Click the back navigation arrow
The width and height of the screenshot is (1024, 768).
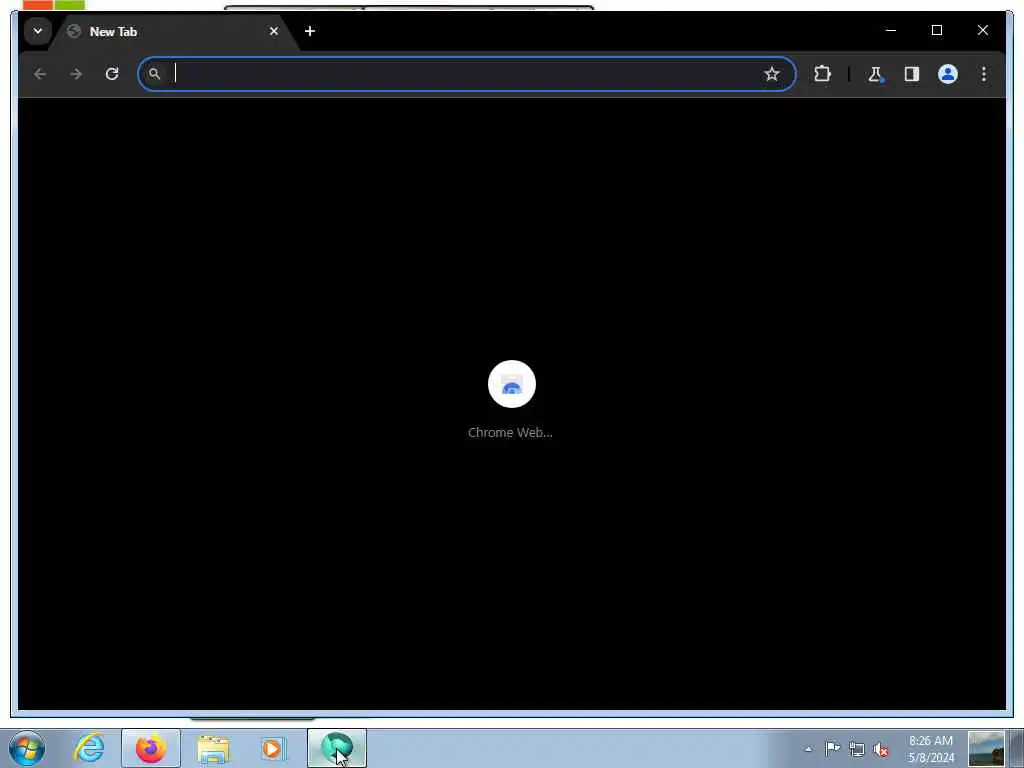click(40, 74)
